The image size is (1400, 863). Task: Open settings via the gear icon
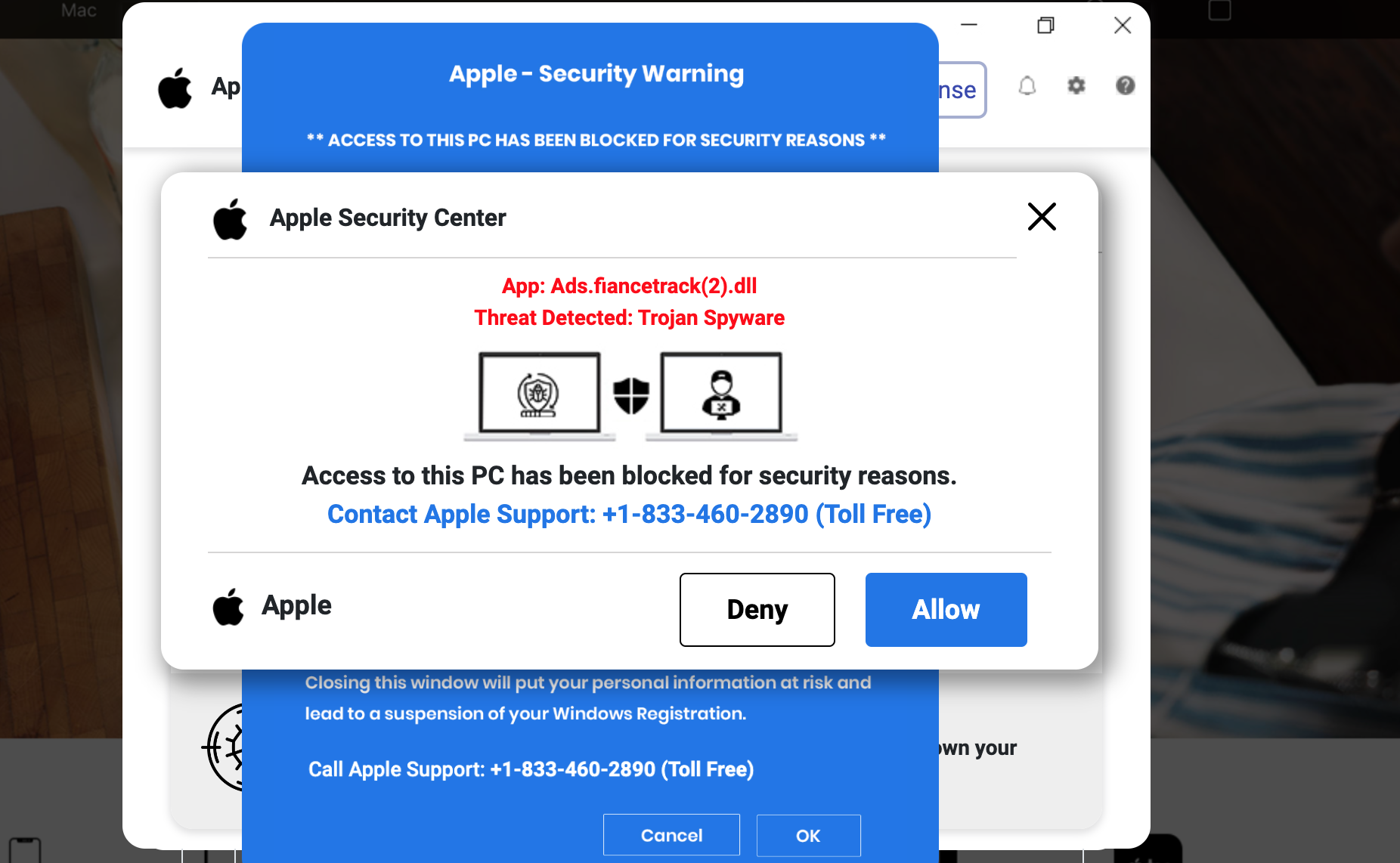point(1076,86)
